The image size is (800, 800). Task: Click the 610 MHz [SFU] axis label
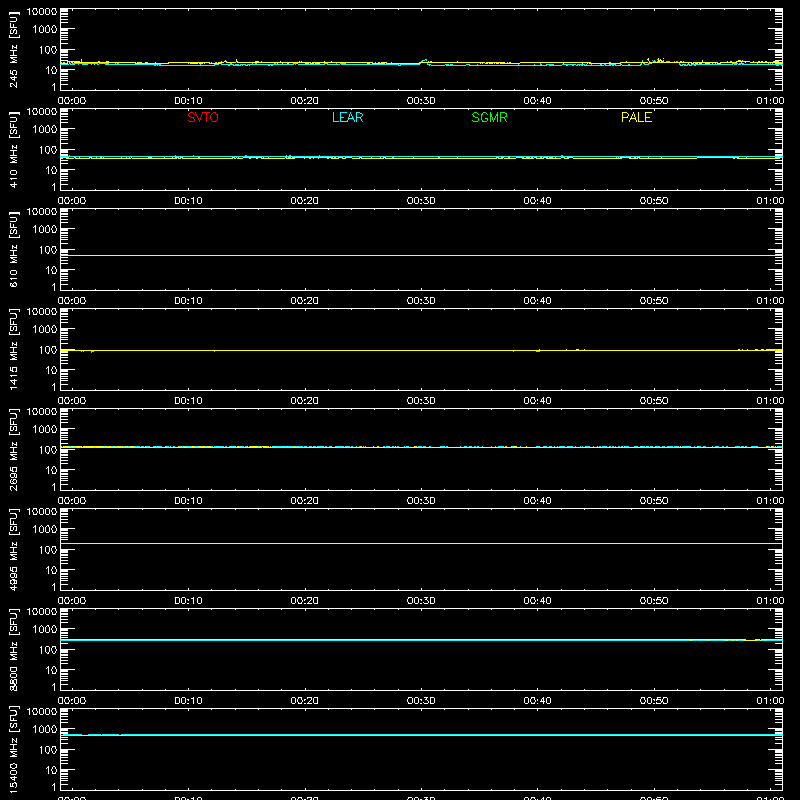13,250
